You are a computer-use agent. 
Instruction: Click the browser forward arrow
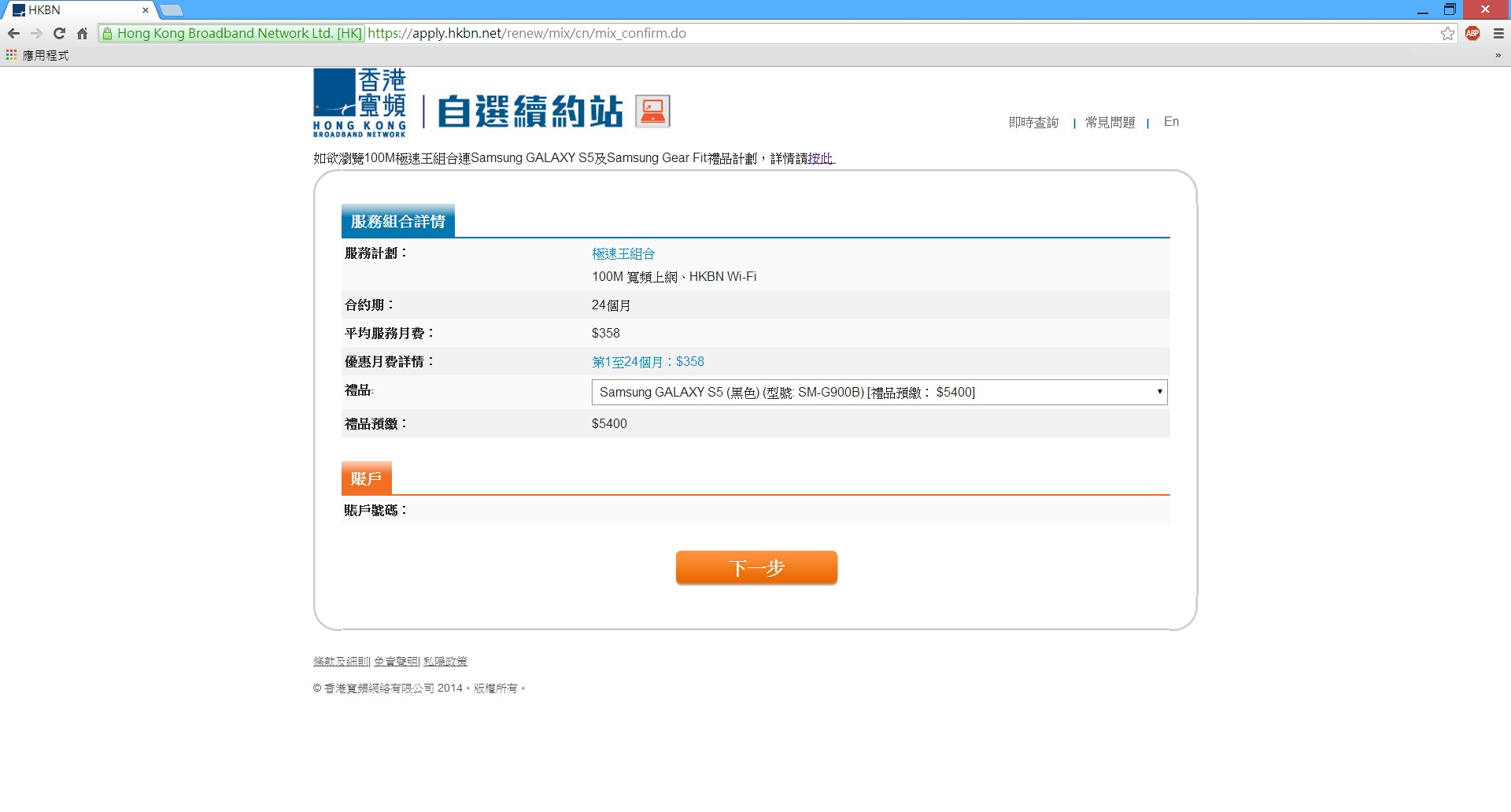(x=36, y=33)
